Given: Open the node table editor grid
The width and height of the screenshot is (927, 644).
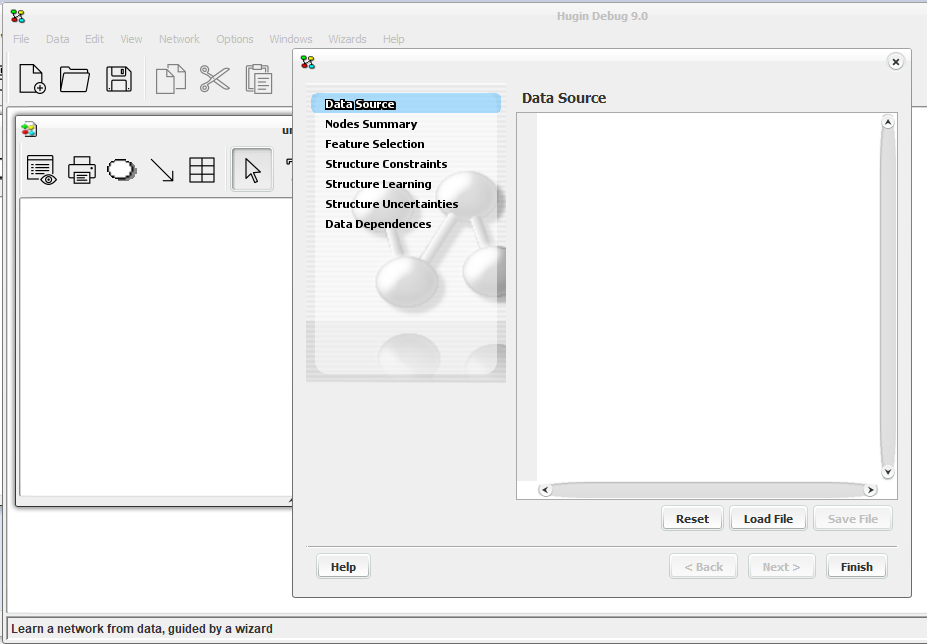Looking at the screenshot, I should (202, 169).
